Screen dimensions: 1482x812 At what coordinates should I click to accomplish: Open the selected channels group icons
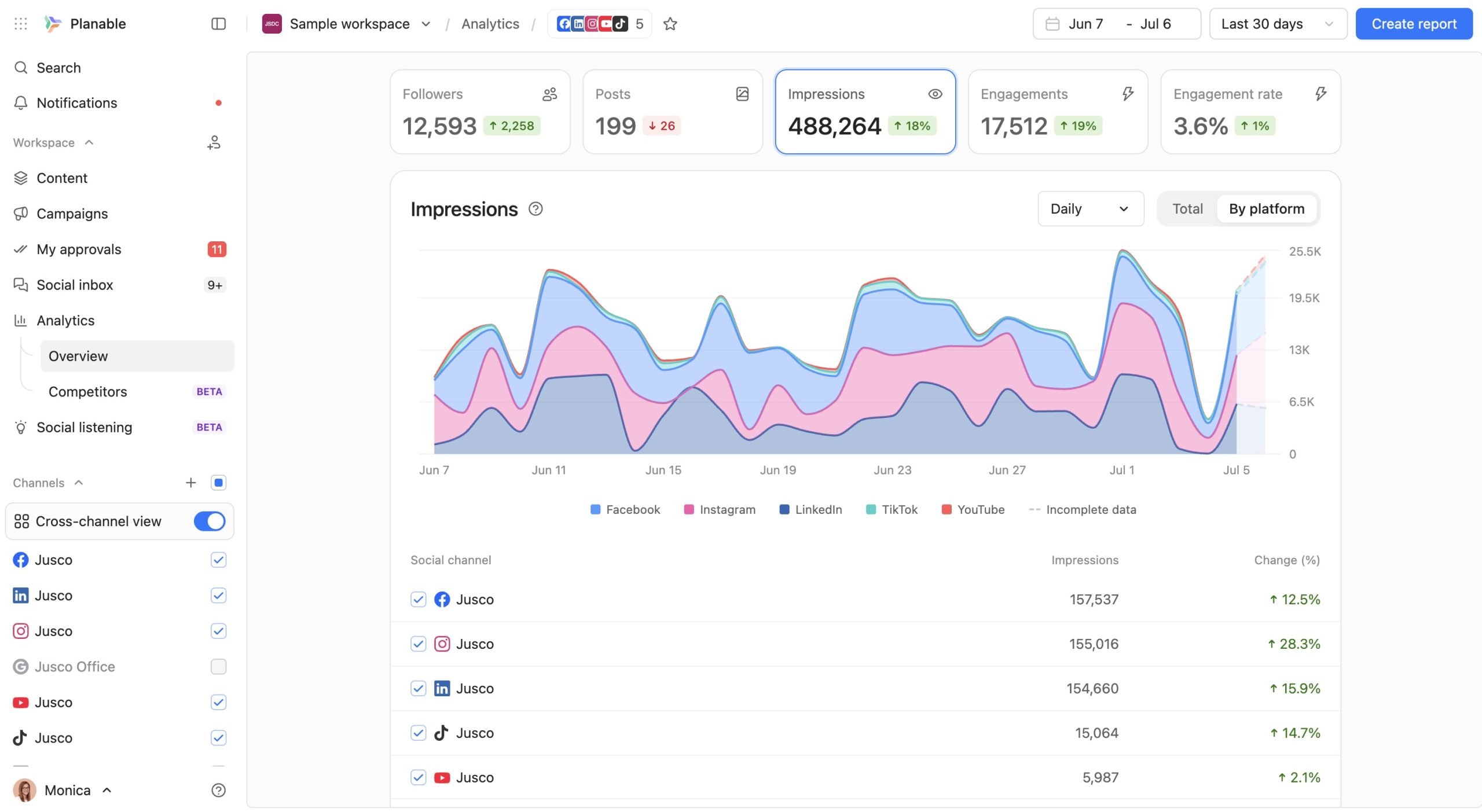[x=599, y=24]
